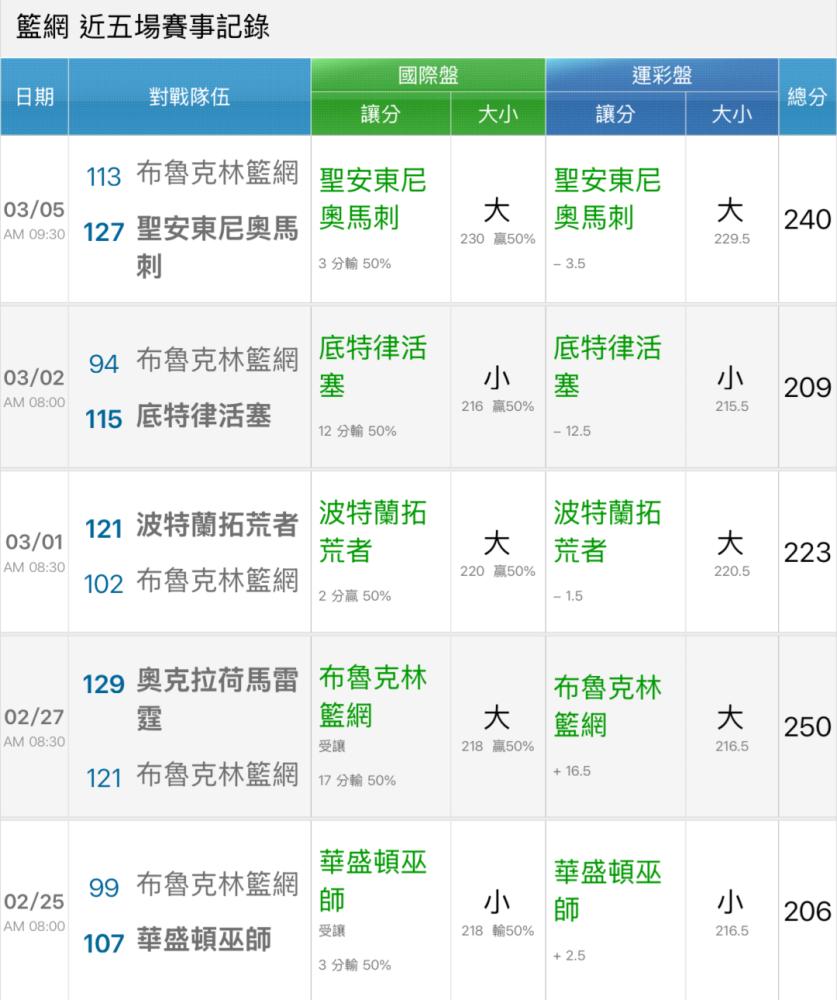Click 底特律活塞 team name in 03/02 matchup

coord(204,416)
